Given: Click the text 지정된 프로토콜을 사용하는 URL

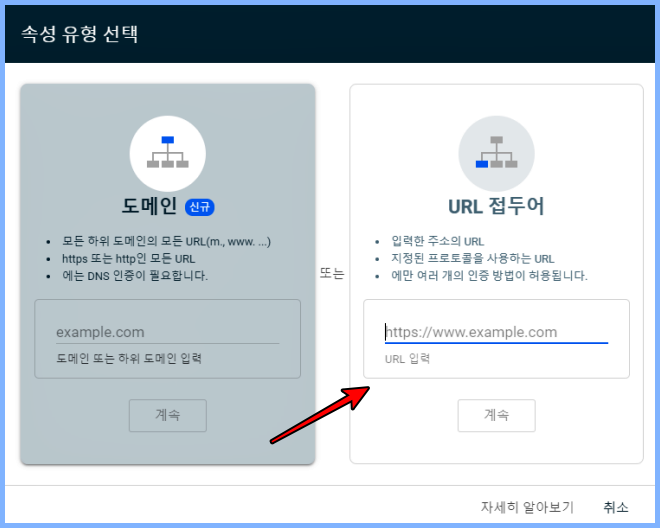Looking at the screenshot, I should pos(473,258).
